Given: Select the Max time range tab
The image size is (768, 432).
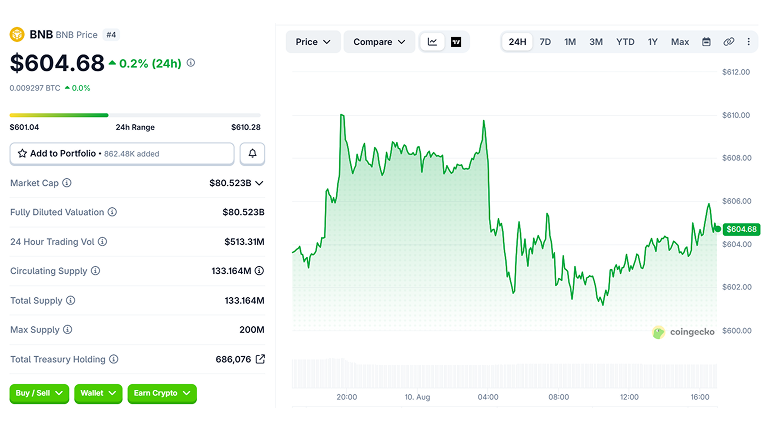Looking at the screenshot, I should pos(680,42).
